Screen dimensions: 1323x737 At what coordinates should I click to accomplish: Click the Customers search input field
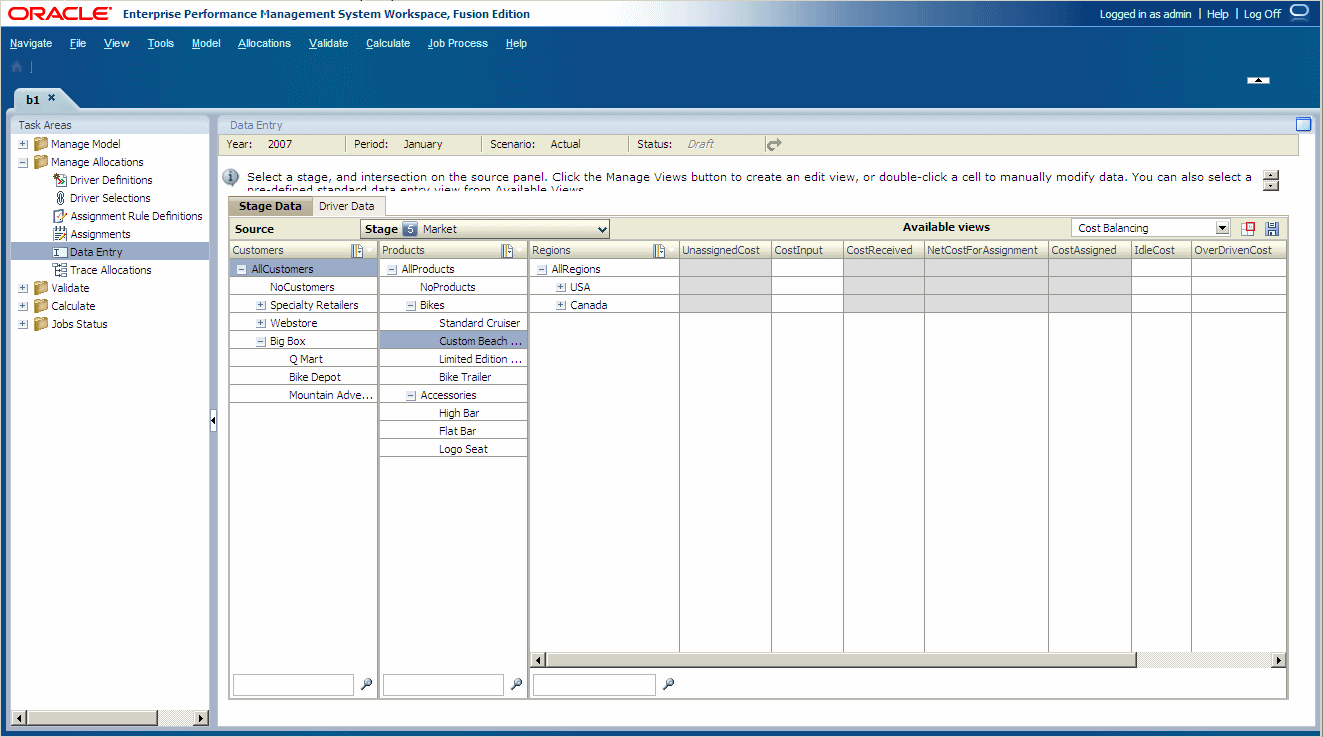pos(292,684)
